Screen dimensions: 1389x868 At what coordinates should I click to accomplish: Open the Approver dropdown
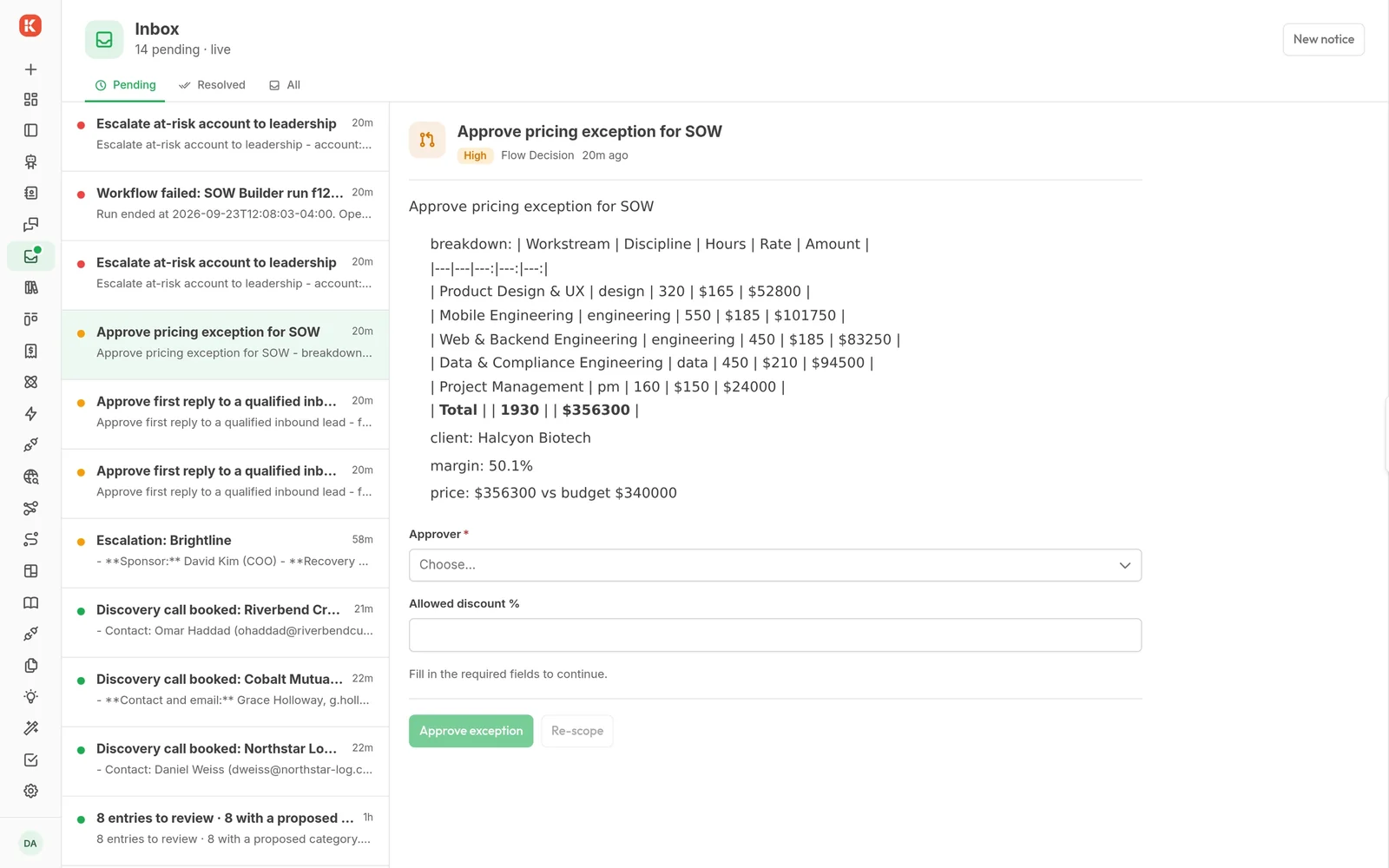point(775,565)
